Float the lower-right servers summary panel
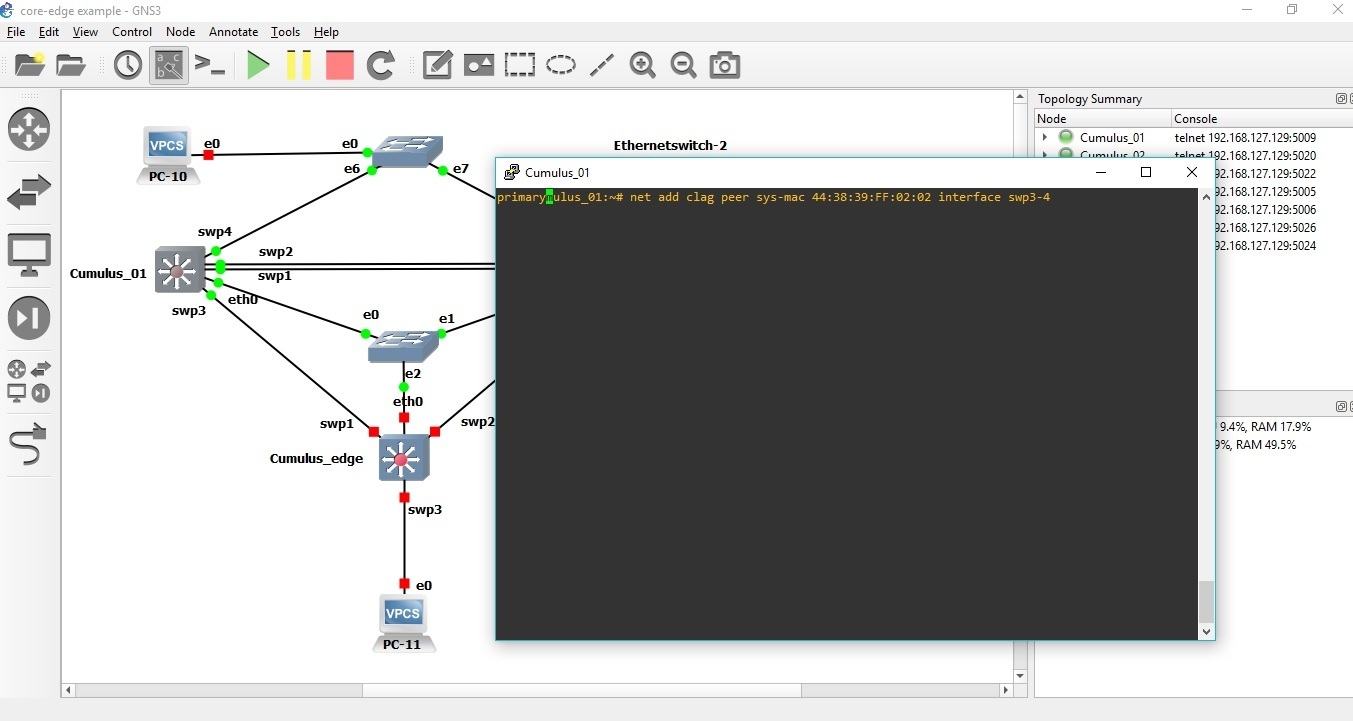 coord(1341,406)
